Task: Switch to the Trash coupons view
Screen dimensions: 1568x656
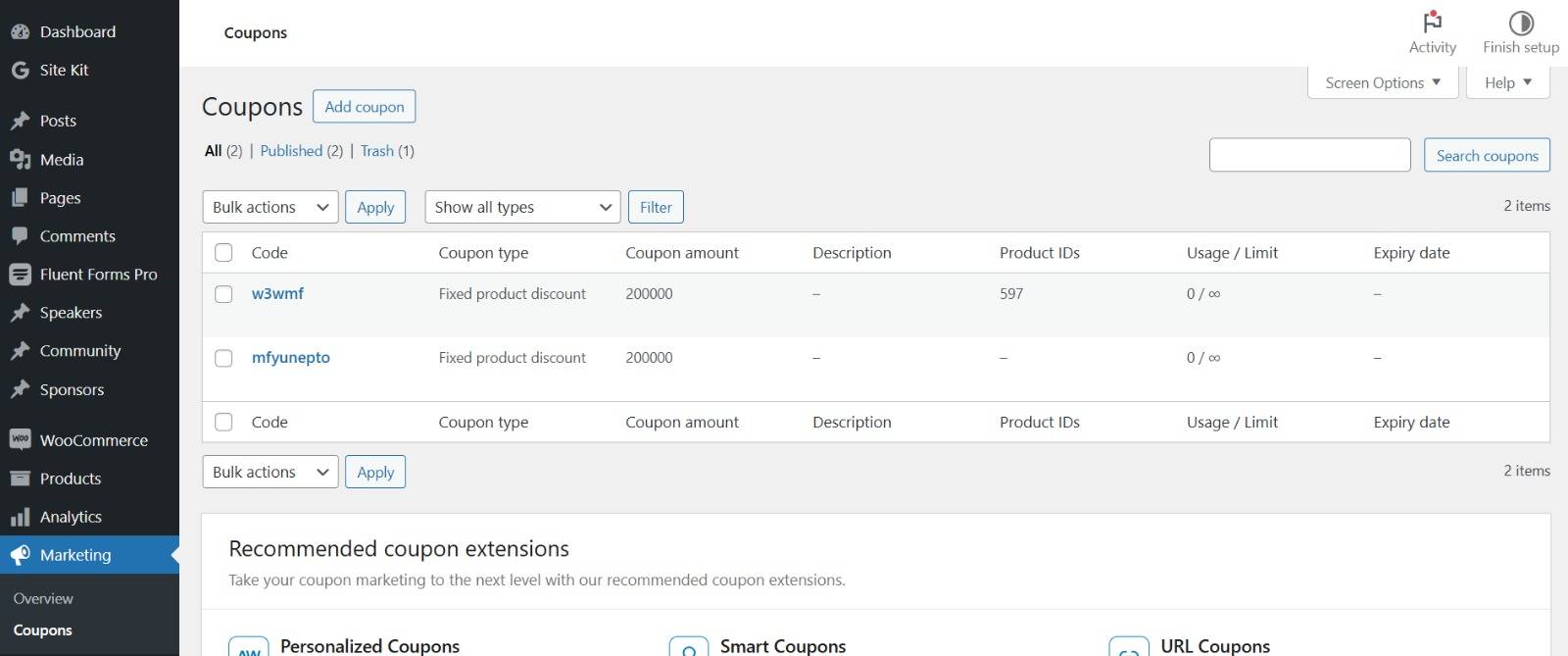Action: pos(376,151)
